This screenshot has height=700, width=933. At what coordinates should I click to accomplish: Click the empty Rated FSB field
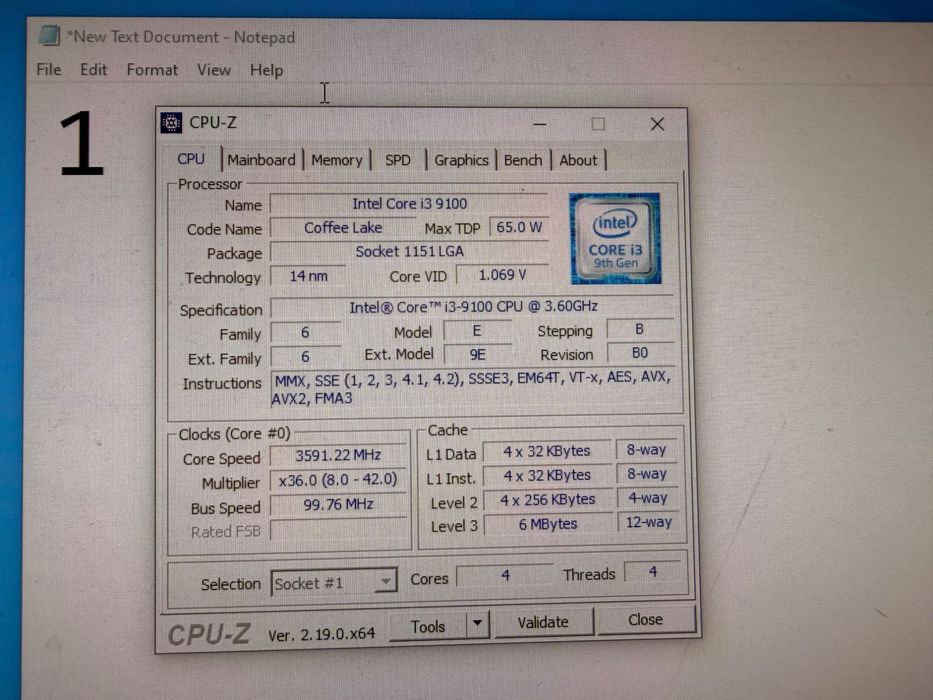pyautogui.click(x=338, y=529)
